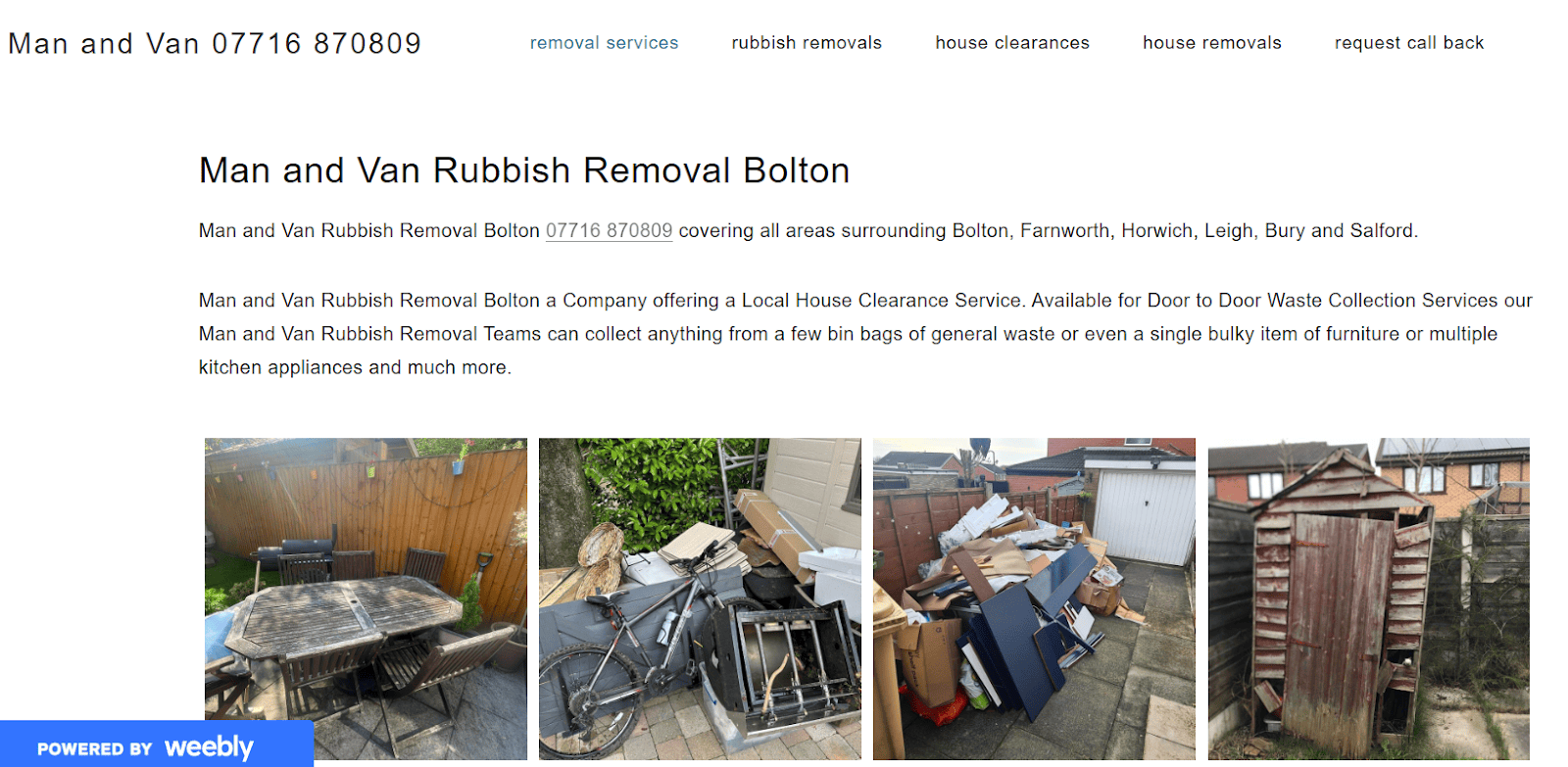The height and width of the screenshot is (767, 1568).
Task: Open the house clearances page
Action: pyautogui.click(x=1012, y=43)
